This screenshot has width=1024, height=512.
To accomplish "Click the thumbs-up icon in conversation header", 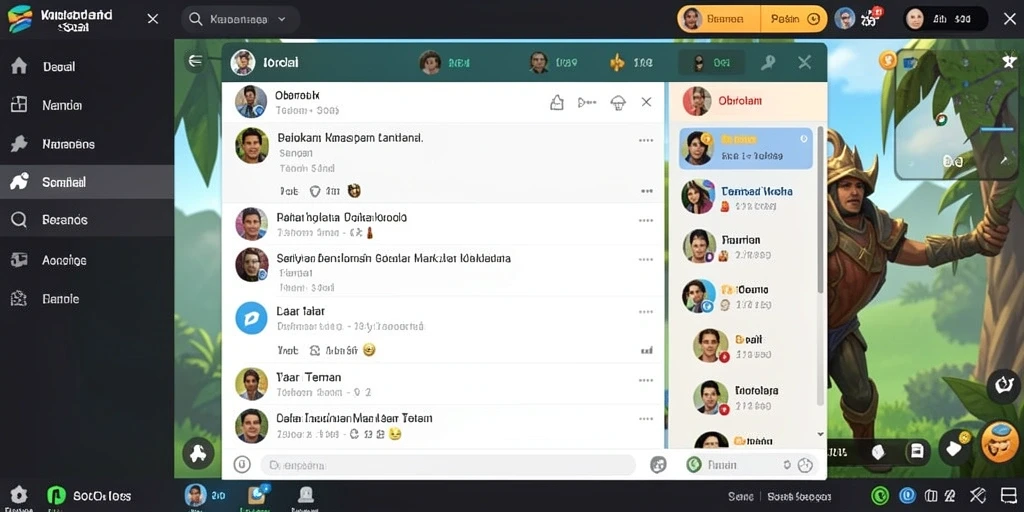I will (x=556, y=103).
